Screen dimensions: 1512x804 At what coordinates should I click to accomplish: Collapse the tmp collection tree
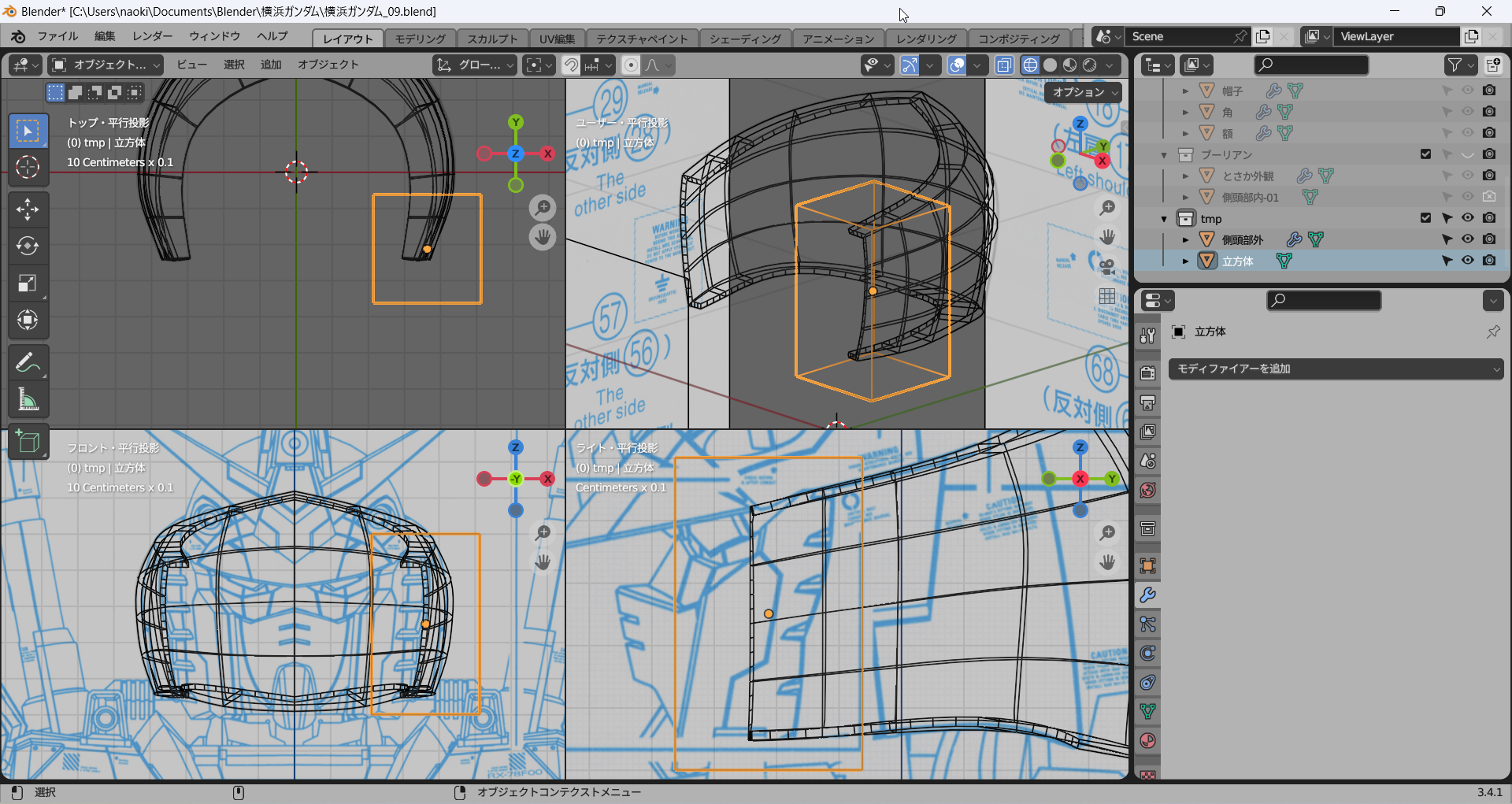(1164, 219)
